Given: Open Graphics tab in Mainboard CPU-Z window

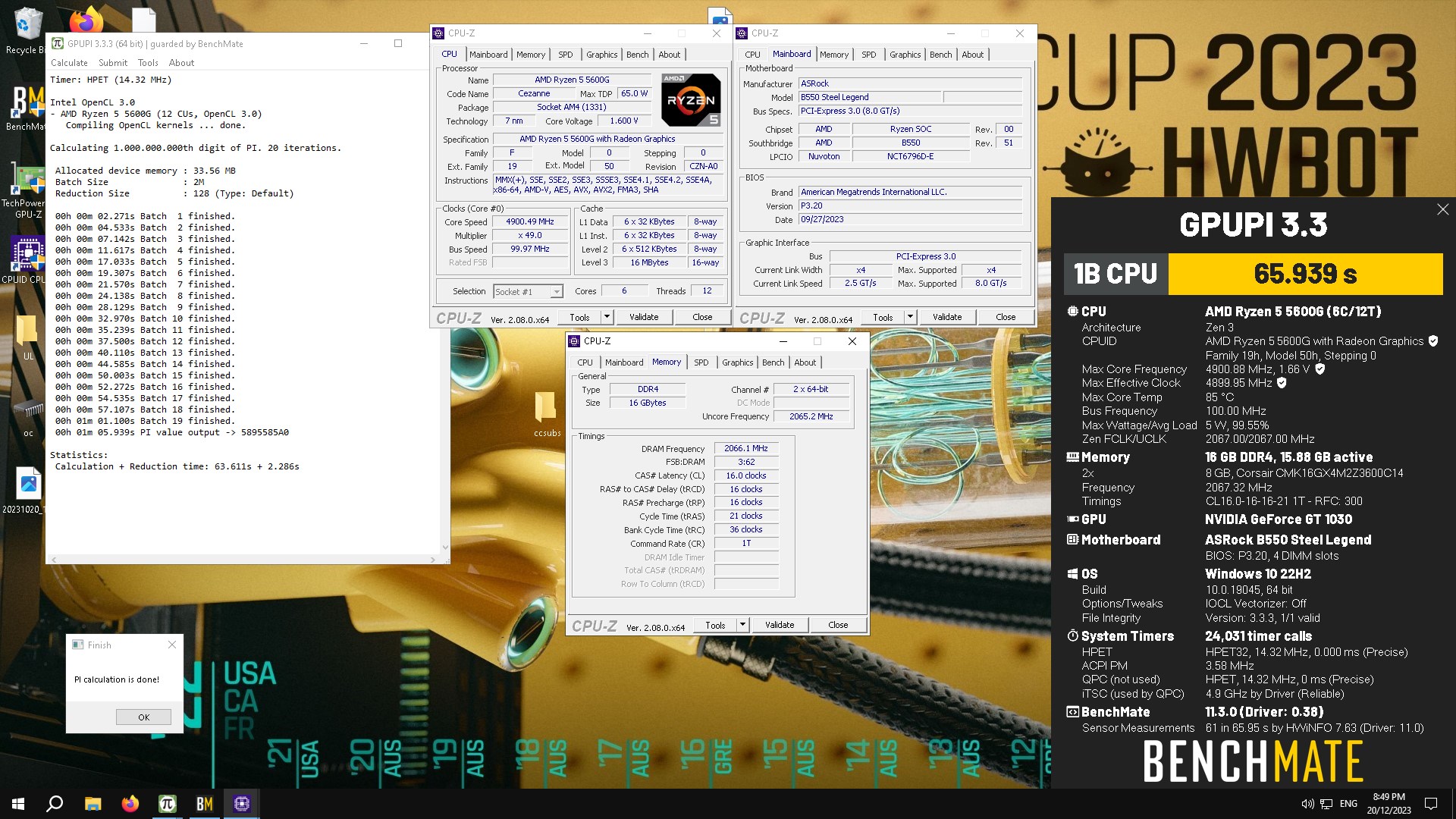Looking at the screenshot, I should [905, 55].
